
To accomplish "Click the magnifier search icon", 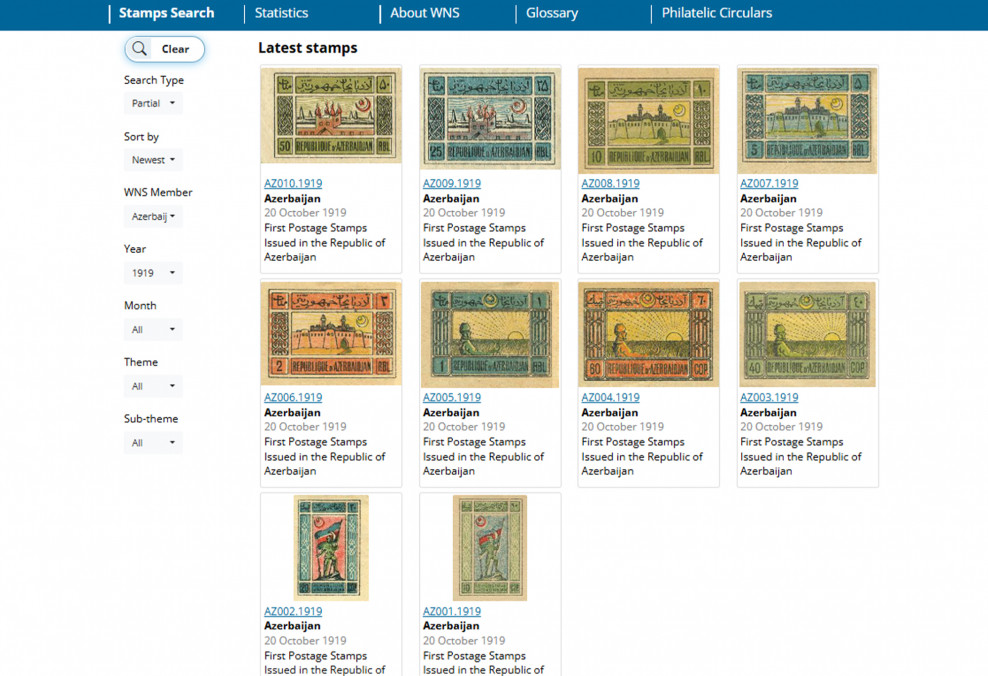I will (140, 49).
